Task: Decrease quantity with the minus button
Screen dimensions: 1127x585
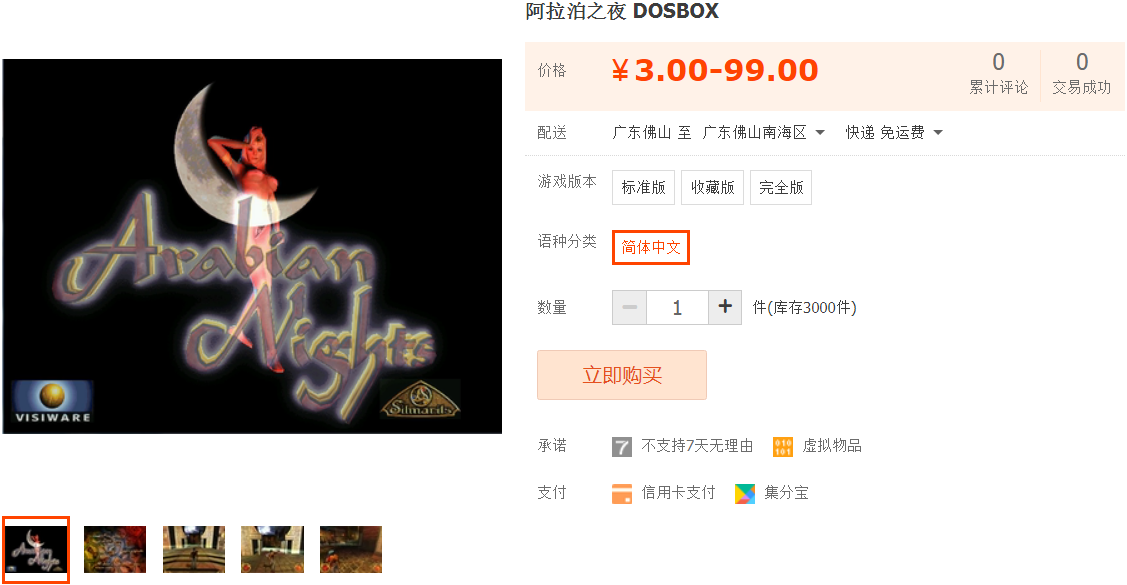Action: point(630,307)
